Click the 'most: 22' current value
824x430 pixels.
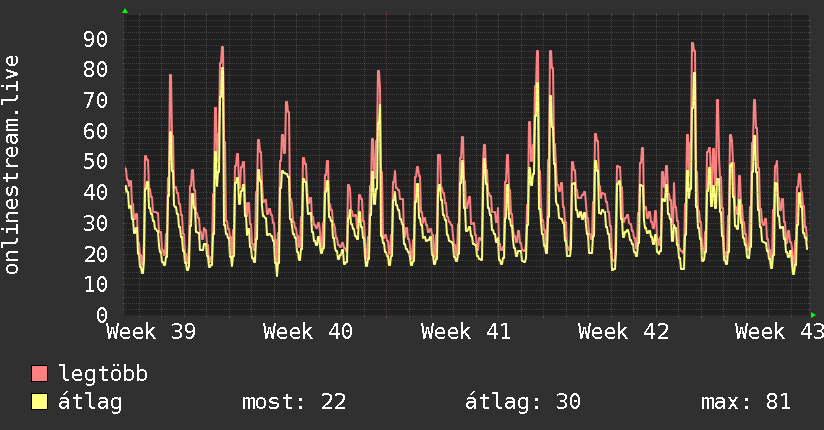point(294,402)
